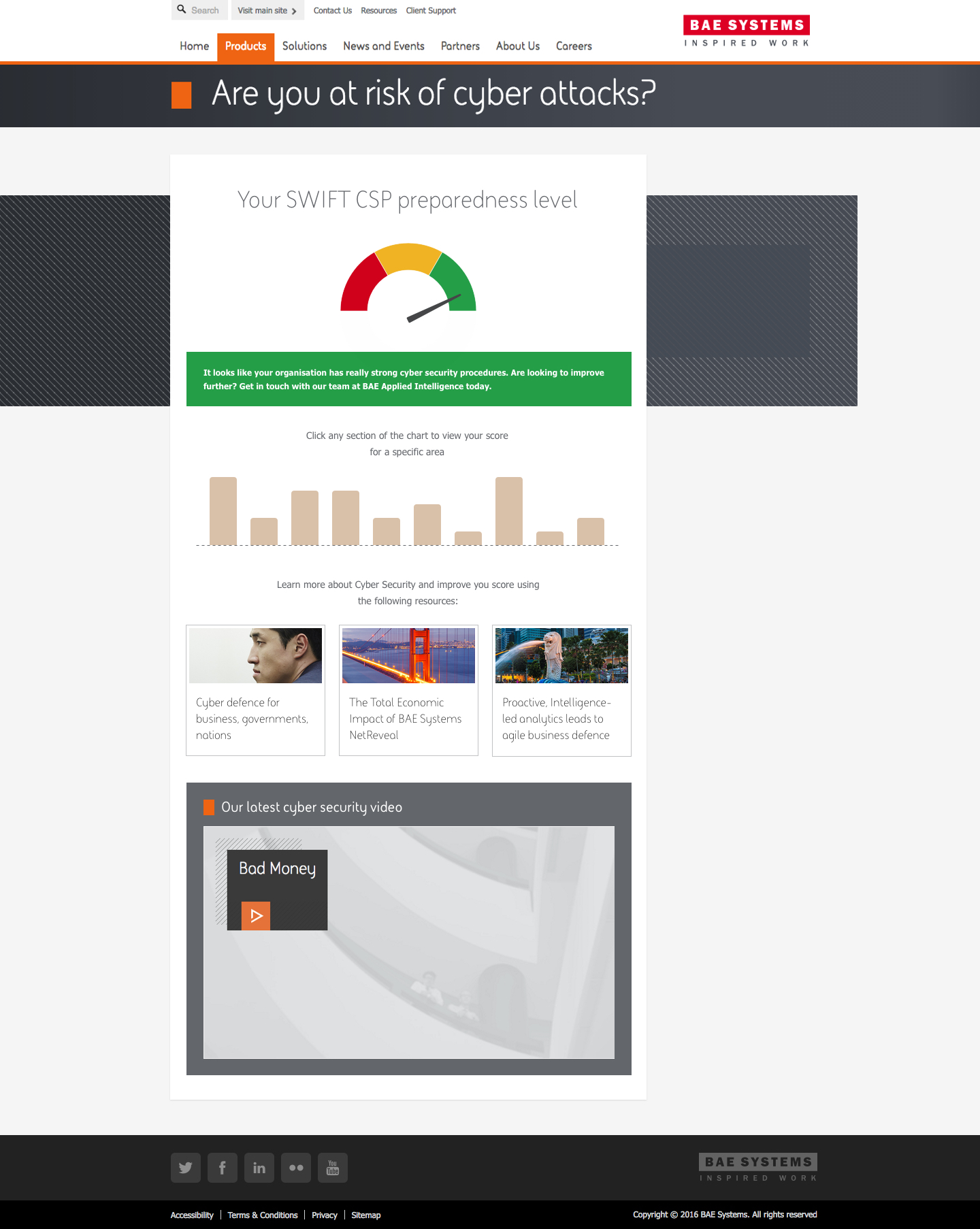The height and width of the screenshot is (1229, 980).
Task: Open the Twitter social icon in footer
Action: pyautogui.click(x=186, y=1168)
